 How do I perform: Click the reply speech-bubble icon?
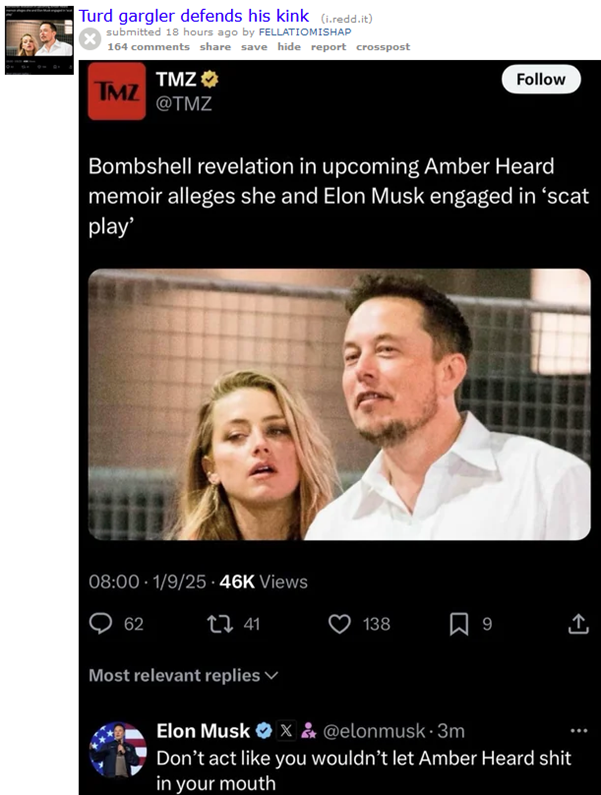coord(101,624)
